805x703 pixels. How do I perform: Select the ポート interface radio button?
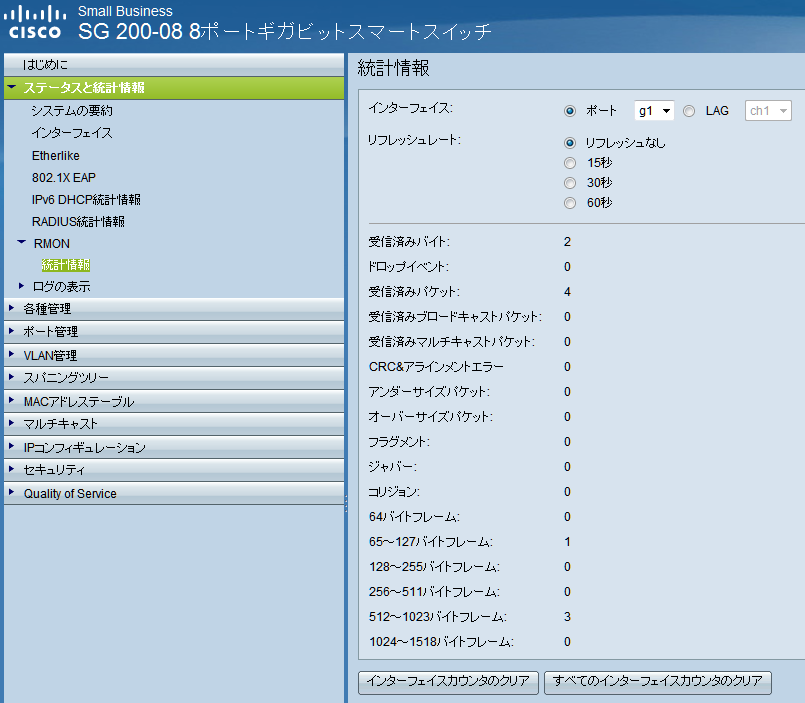(x=569, y=111)
